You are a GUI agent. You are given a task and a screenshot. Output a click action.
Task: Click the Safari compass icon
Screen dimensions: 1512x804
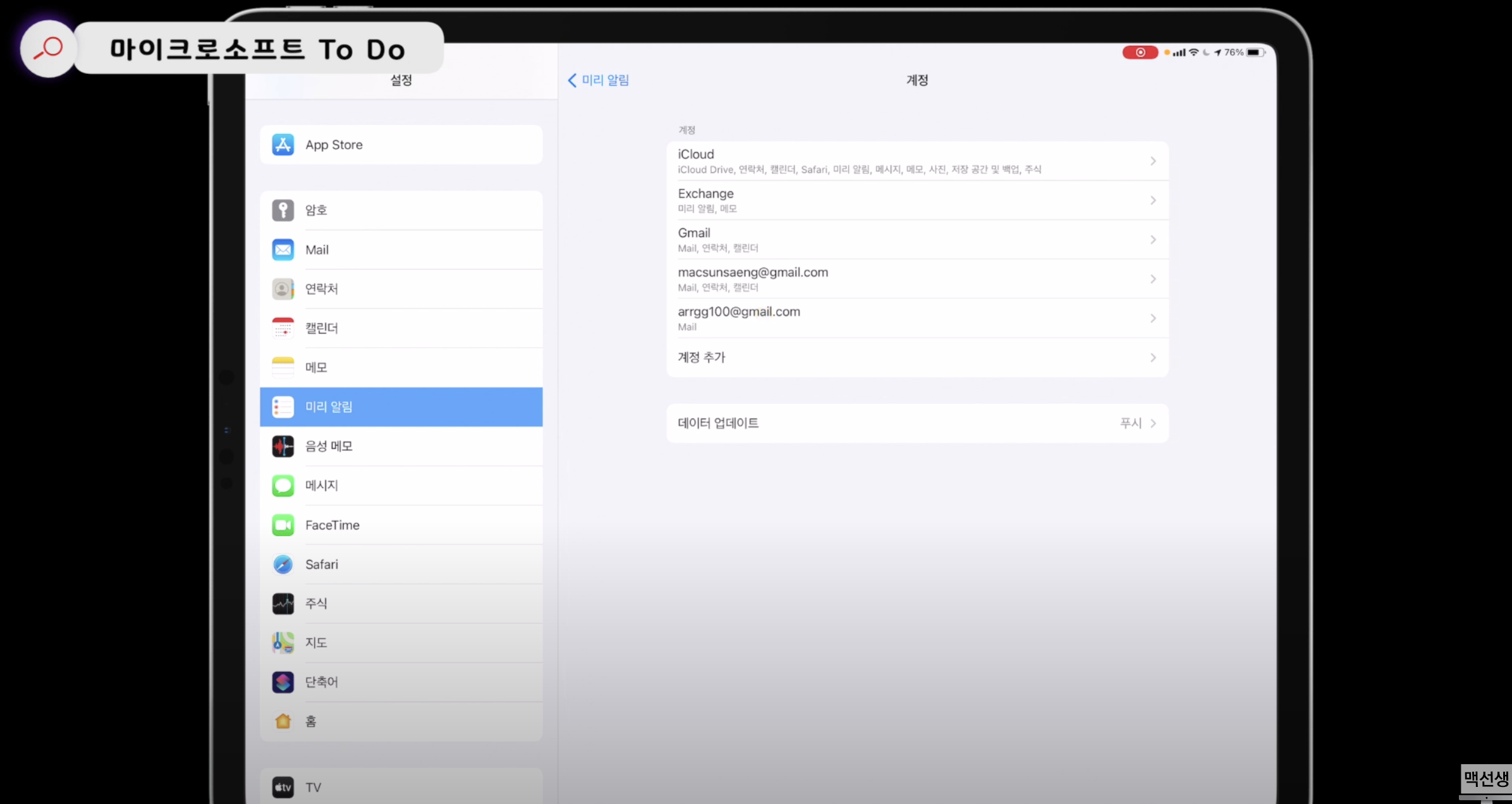click(283, 564)
